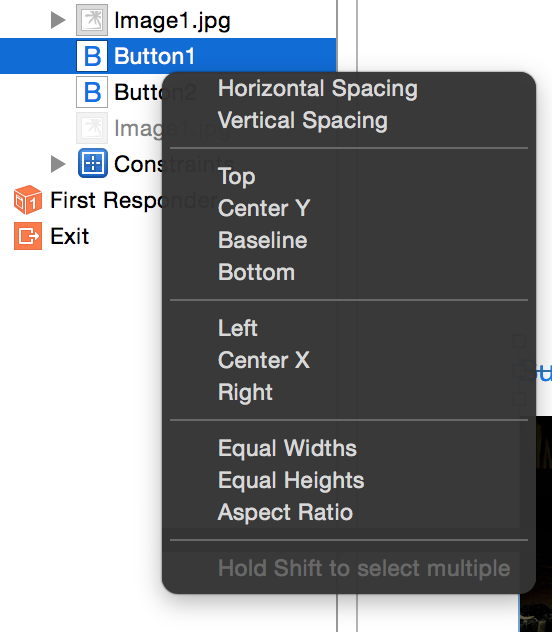Viewport: 552px width, 632px height.
Task: Click the Button2 B icon
Action: pos(92,92)
